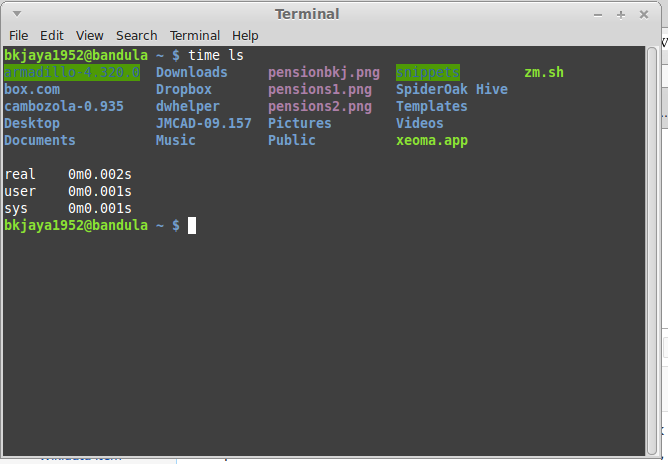Minimize the Terminal window

598,15
